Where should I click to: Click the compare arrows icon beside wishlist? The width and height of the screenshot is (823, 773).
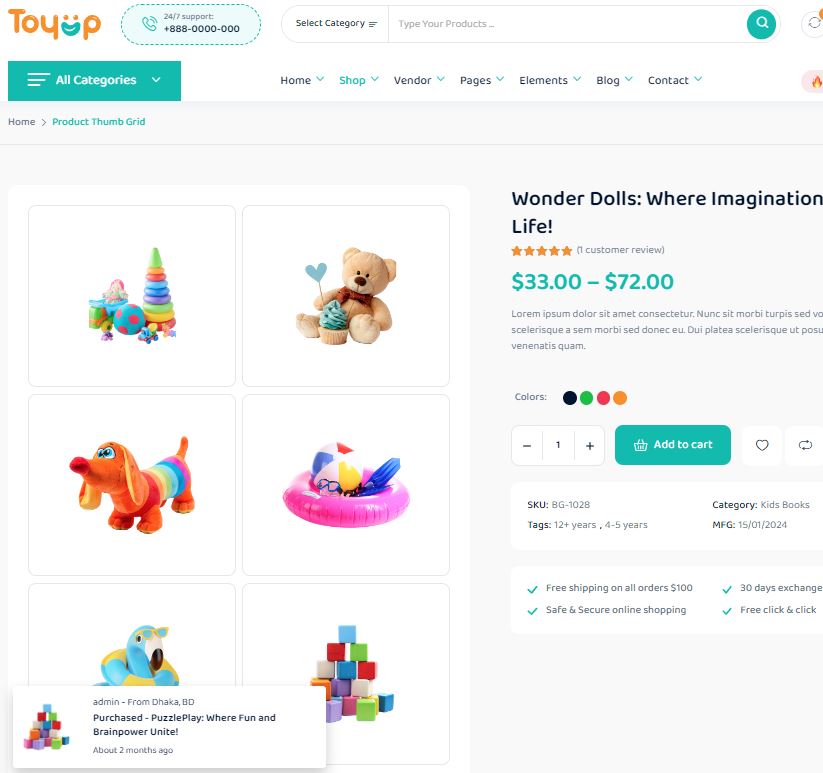[805, 445]
